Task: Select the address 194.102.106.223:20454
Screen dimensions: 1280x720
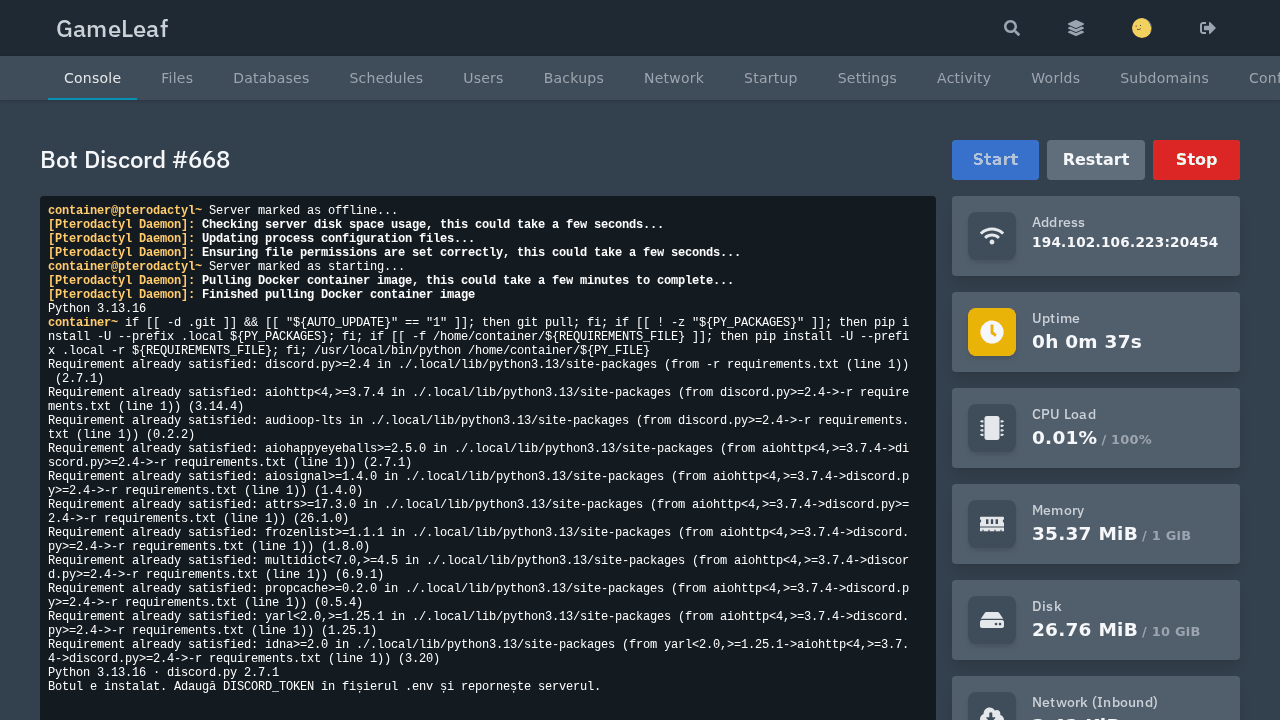Action: (x=1125, y=242)
